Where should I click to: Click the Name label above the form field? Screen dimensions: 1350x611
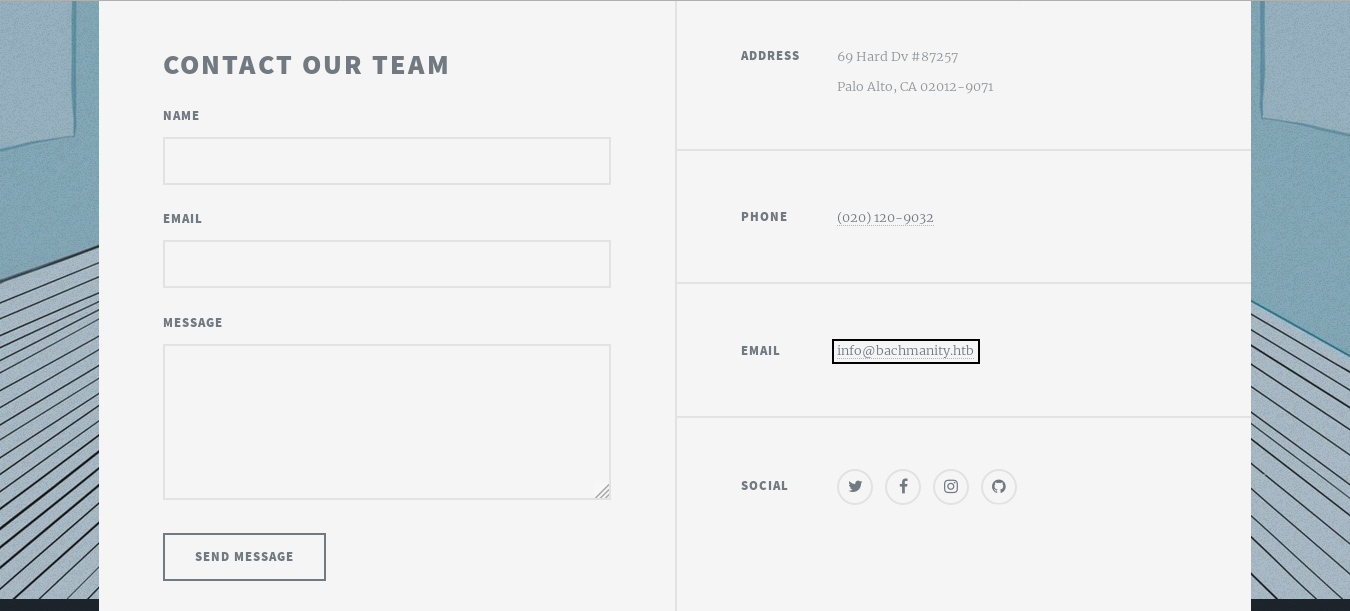tap(181, 116)
